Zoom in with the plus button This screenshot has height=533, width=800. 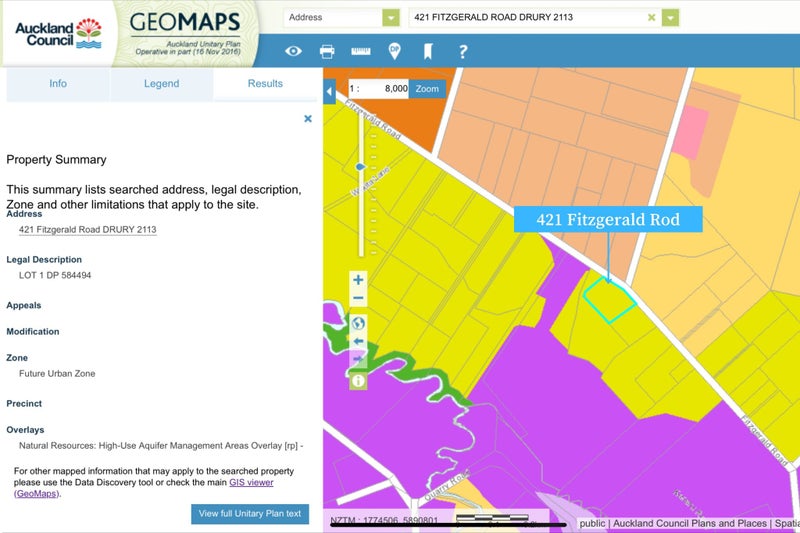tap(358, 280)
